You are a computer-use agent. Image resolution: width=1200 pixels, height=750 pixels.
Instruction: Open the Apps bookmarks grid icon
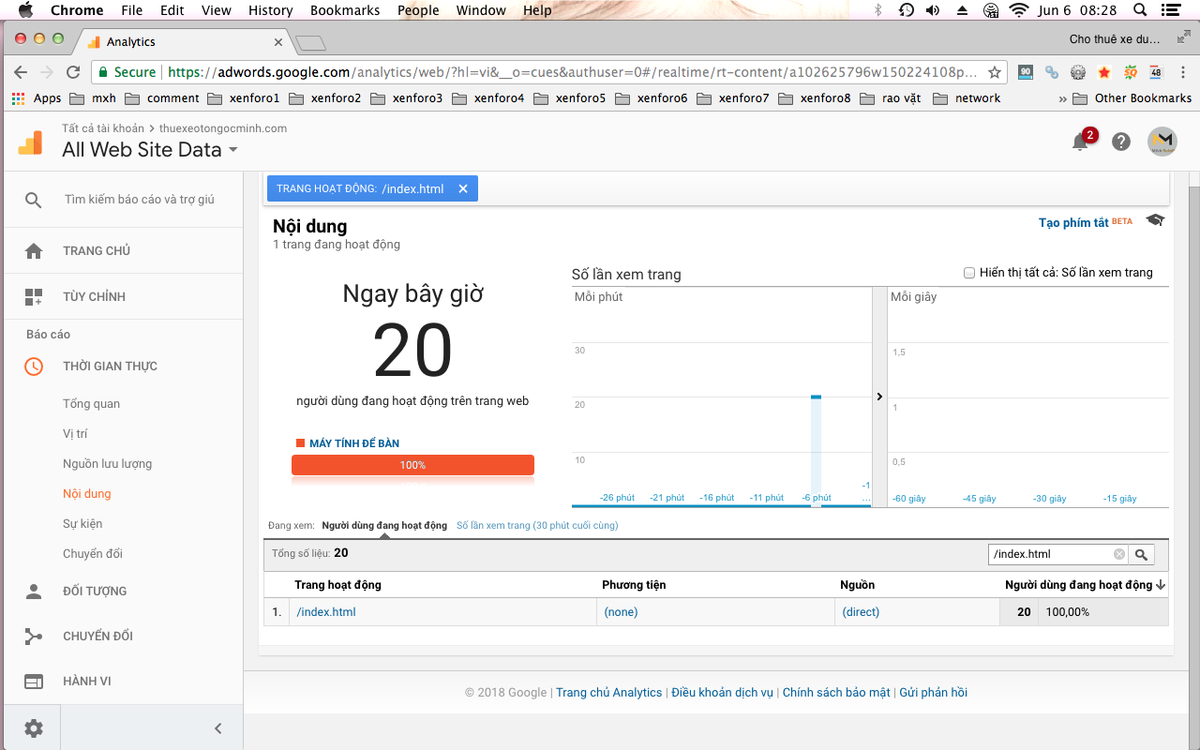[18, 98]
